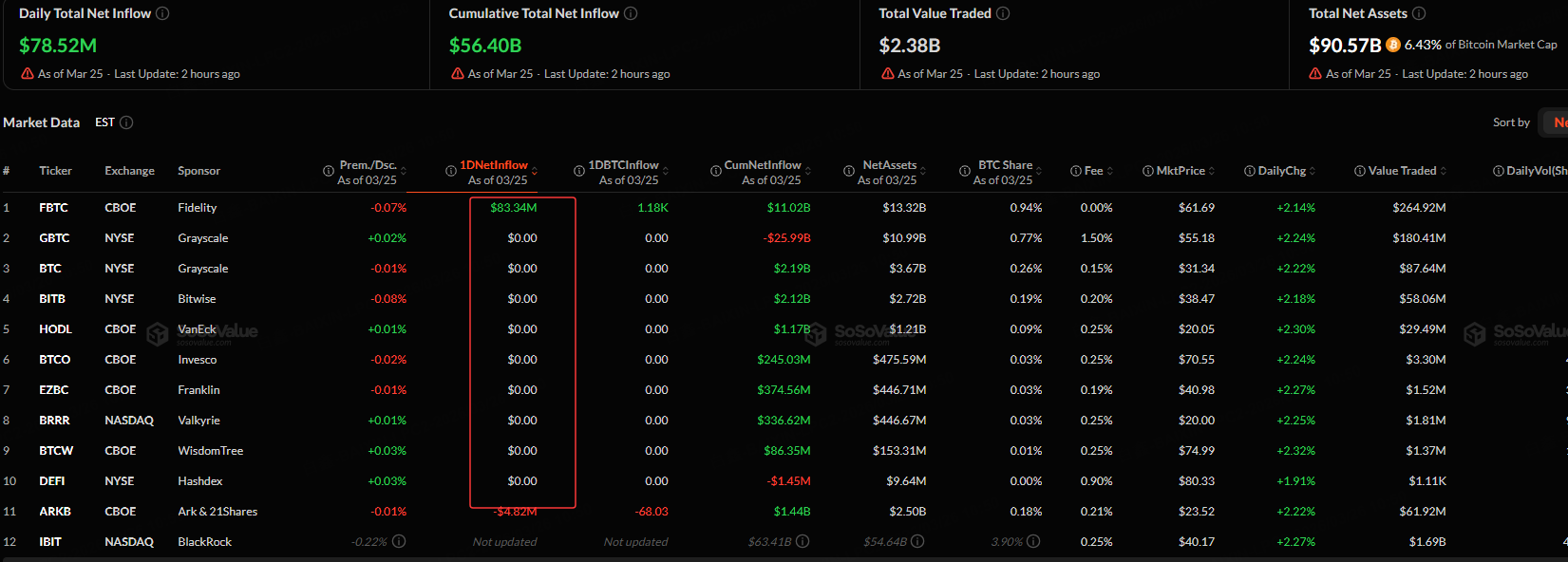Viewport: 1568px width, 562px height.
Task: Click $90.57B Total Net Assets value
Action: click(1345, 45)
